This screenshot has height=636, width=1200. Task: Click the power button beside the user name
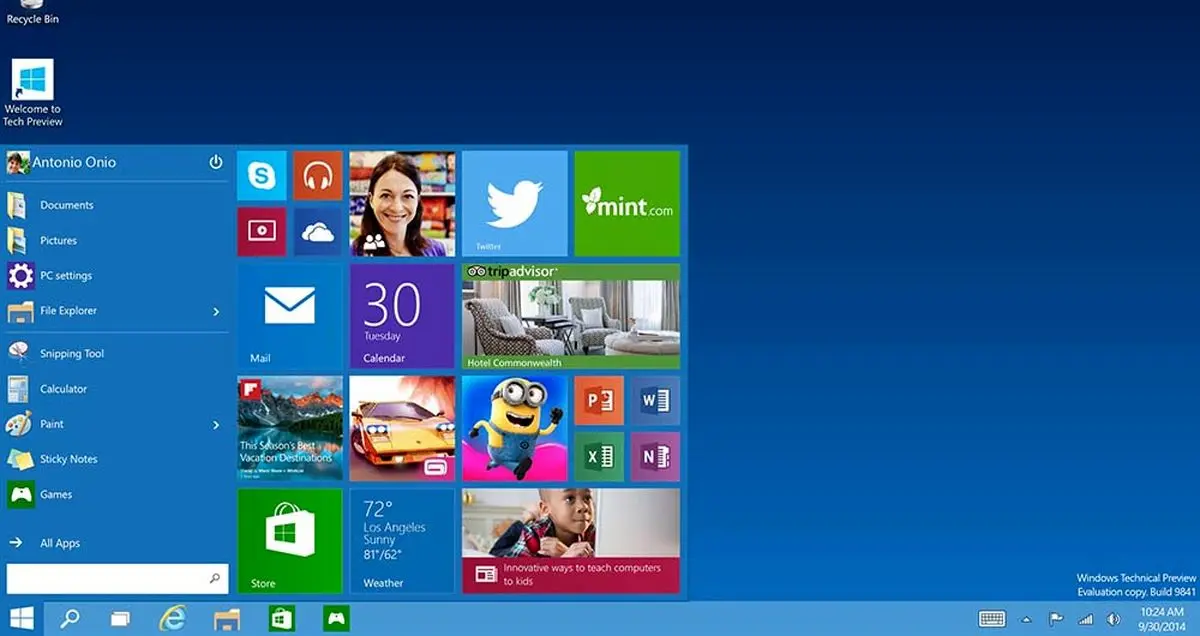(x=215, y=162)
